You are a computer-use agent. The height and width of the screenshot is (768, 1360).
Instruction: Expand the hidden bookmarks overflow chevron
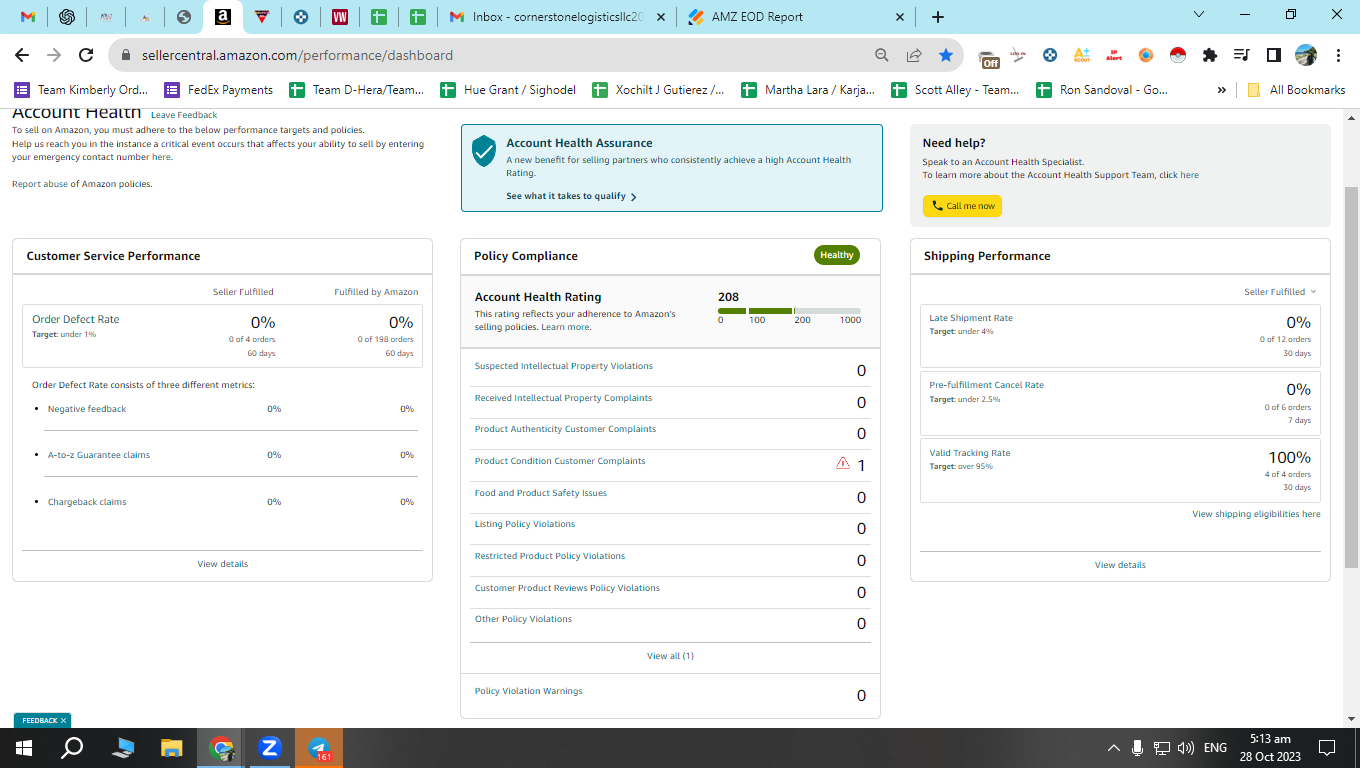click(x=1221, y=90)
